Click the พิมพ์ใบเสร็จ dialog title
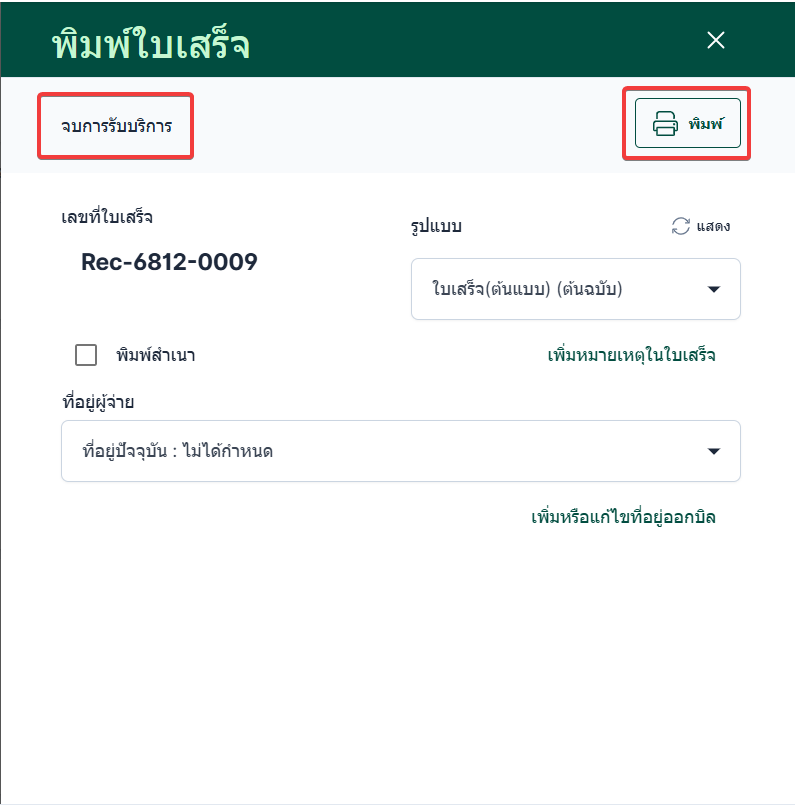The image size is (795, 806). point(150,44)
